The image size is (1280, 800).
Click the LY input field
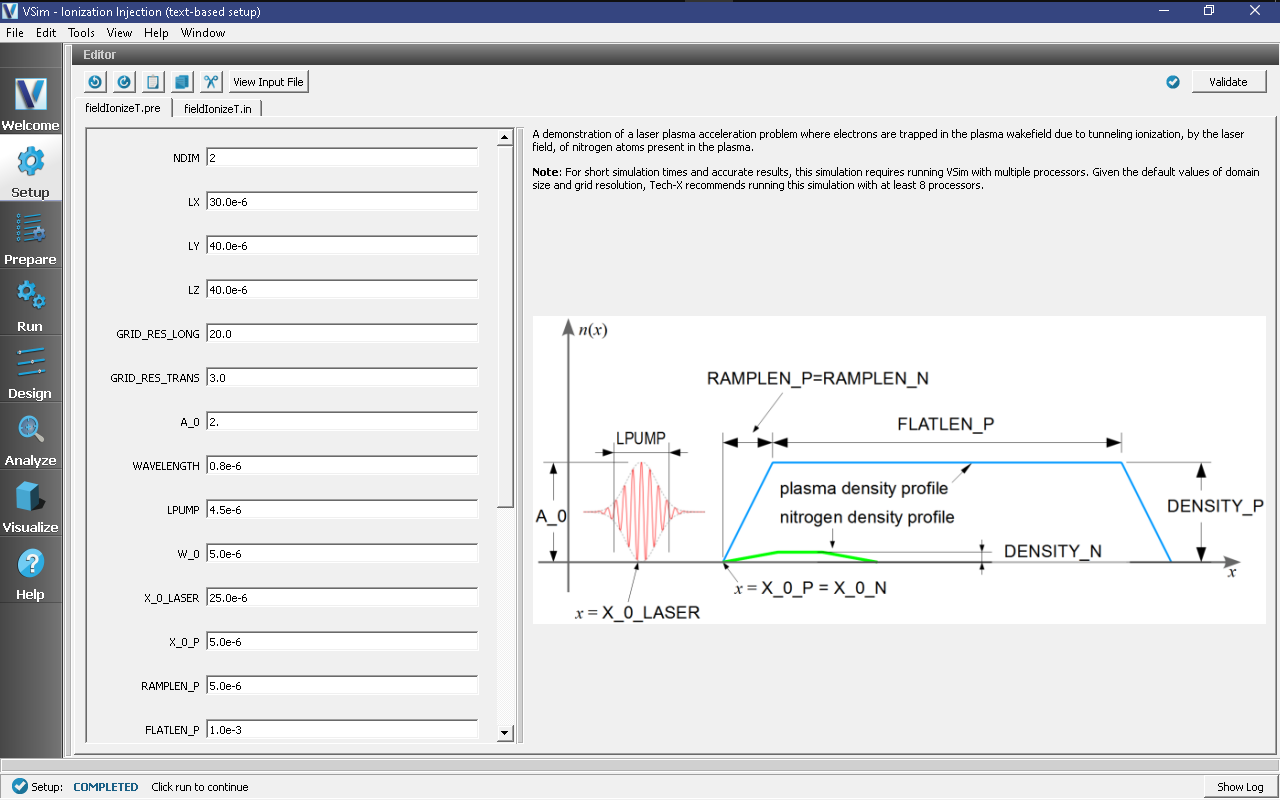pyautogui.click(x=341, y=246)
